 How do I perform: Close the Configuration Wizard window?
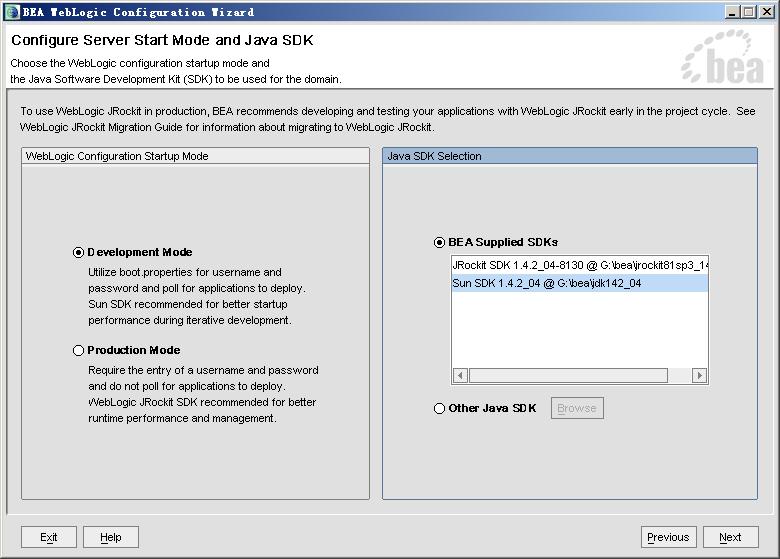click(766, 12)
